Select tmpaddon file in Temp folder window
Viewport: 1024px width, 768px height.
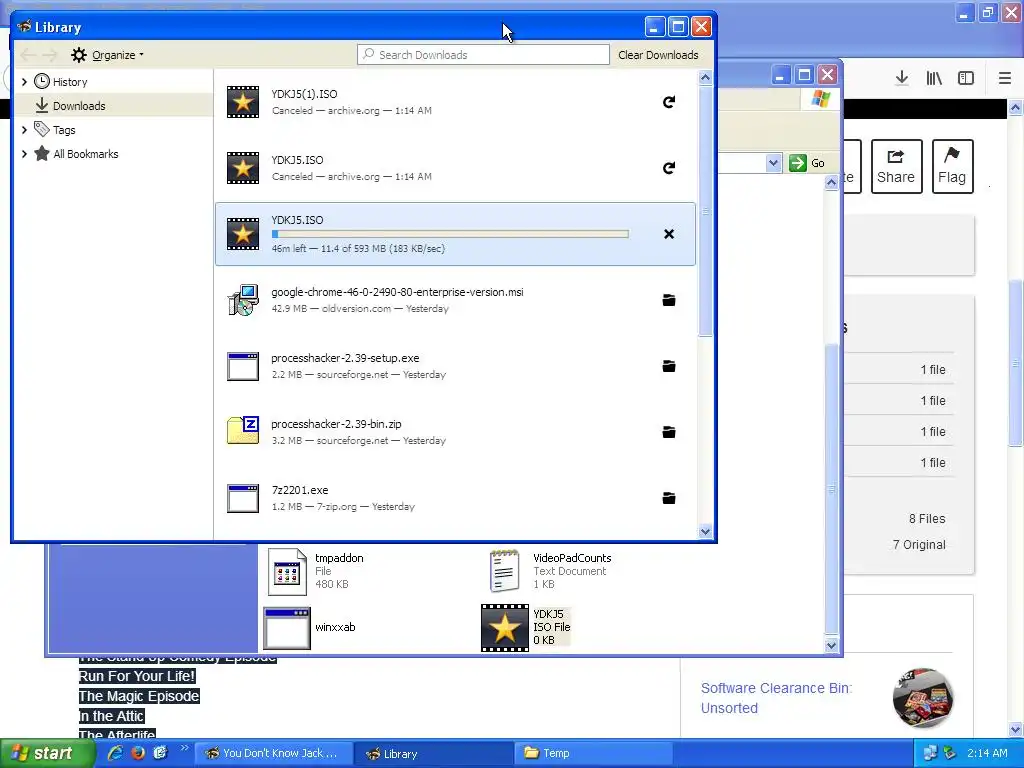(316, 571)
